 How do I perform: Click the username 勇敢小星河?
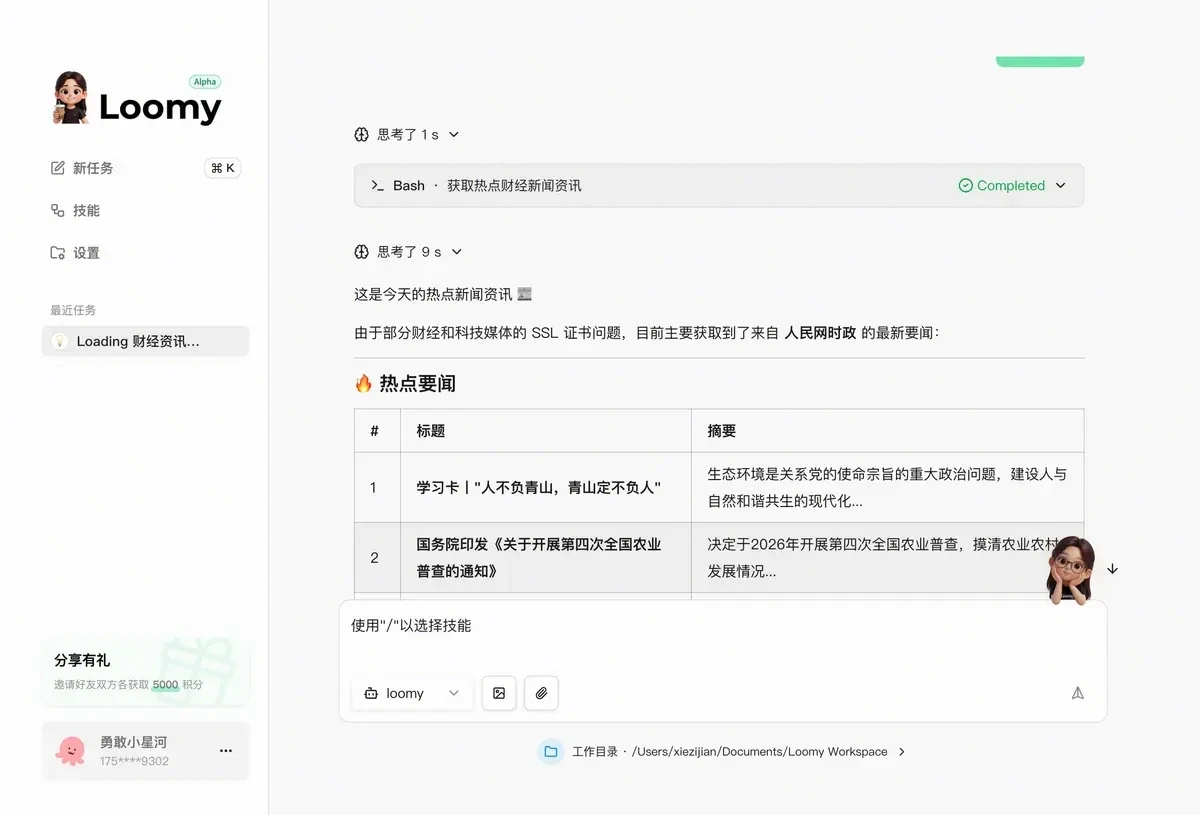pyautogui.click(x=133, y=742)
